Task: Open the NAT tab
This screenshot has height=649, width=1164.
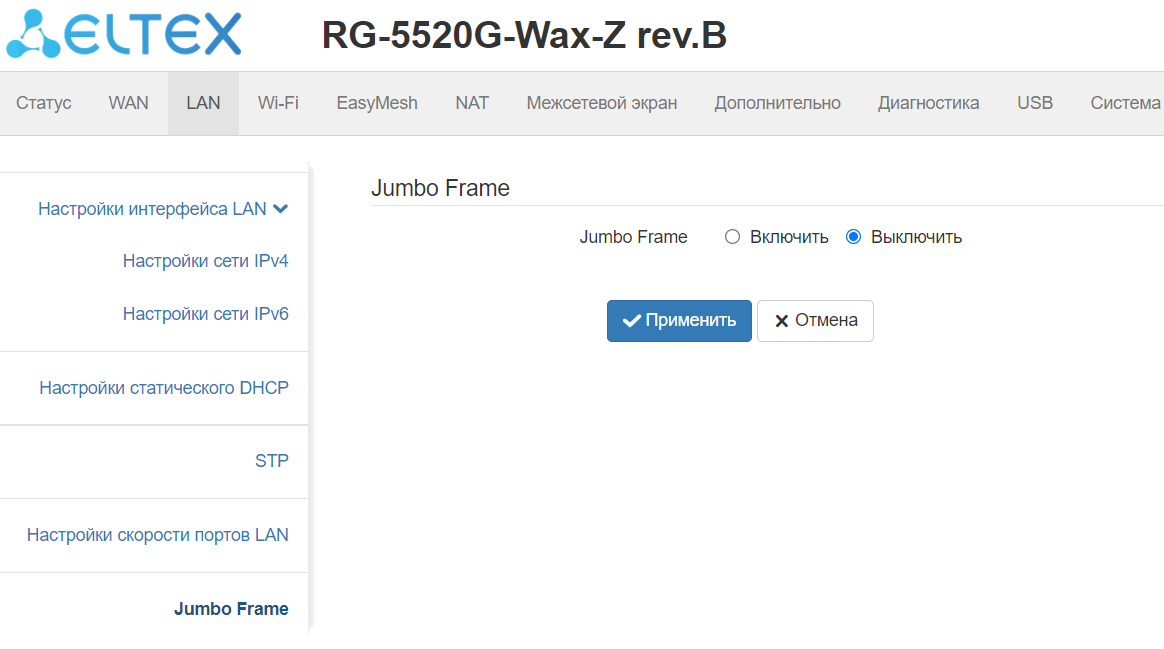Action: click(472, 103)
